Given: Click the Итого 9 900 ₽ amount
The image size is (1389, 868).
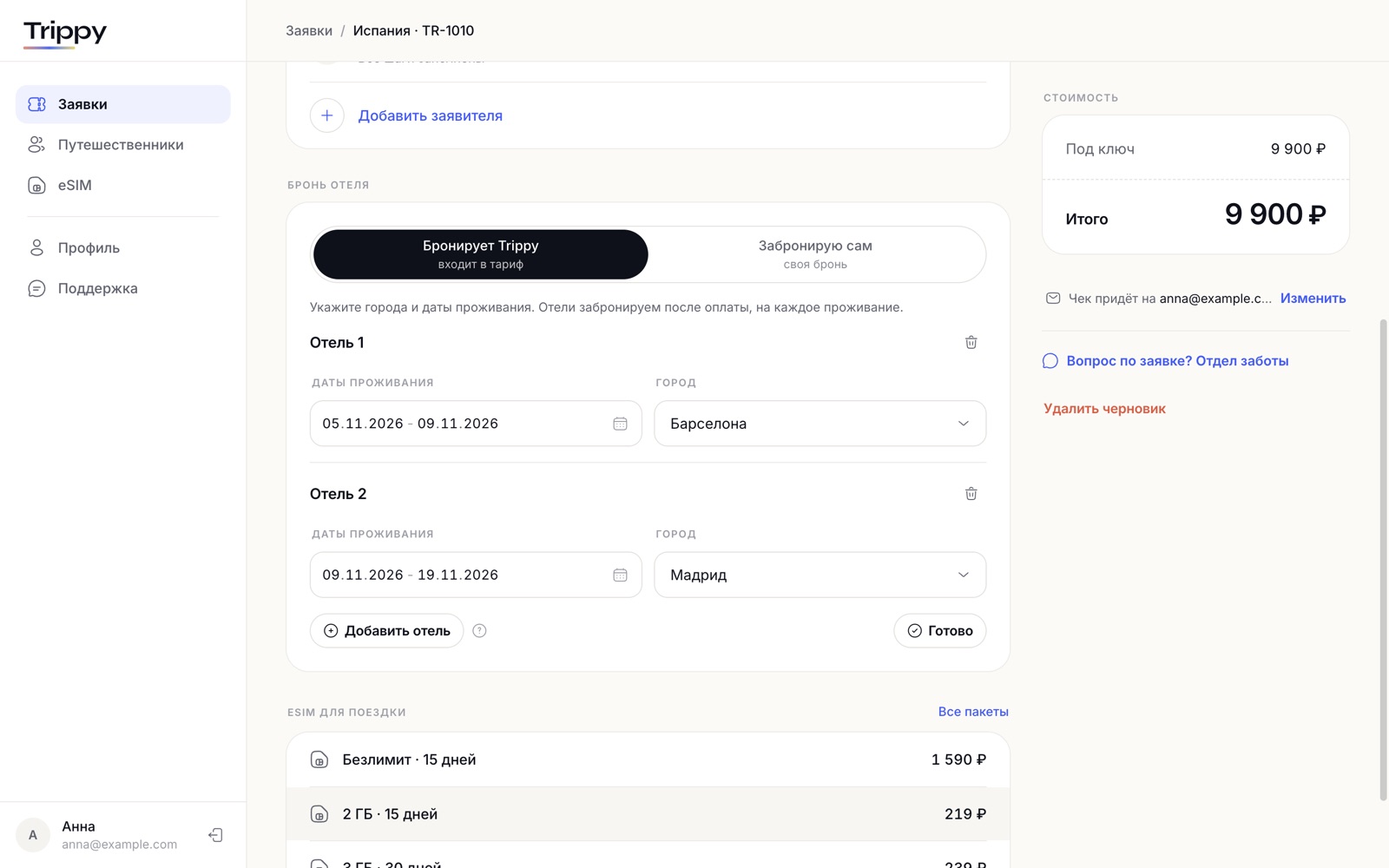Looking at the screenshot, I should (x=1275, y=214).
